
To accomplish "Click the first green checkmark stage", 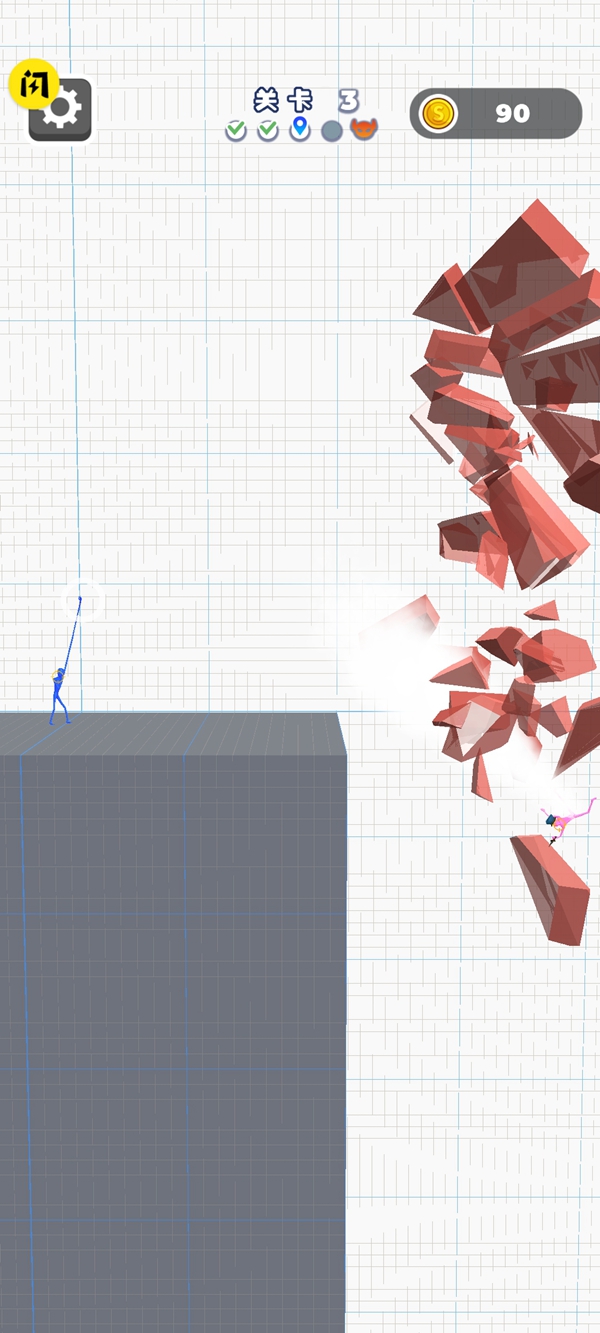I will pos(236,130).
